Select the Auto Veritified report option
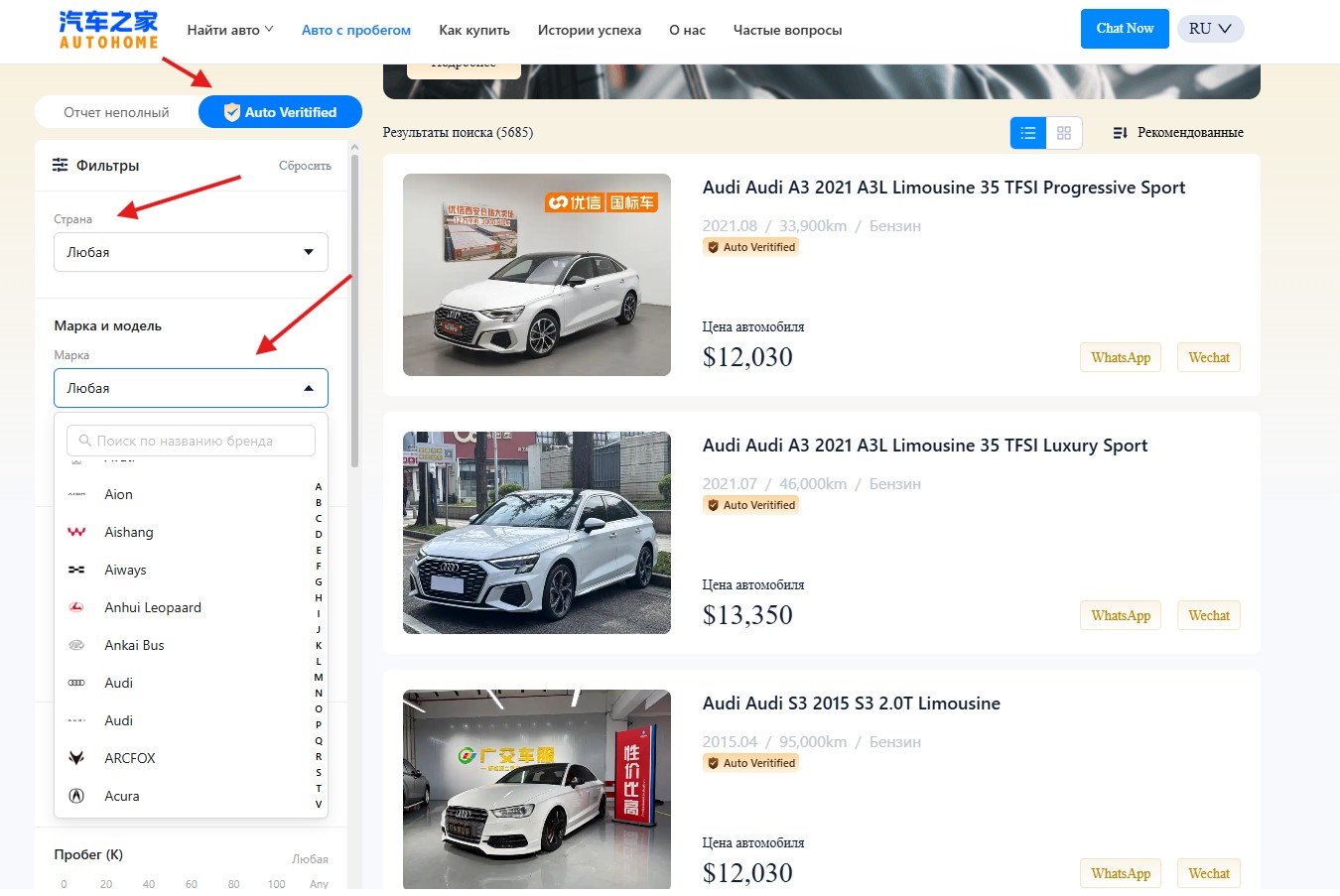This screenshot has height=896, width=1340. [280, 112]
